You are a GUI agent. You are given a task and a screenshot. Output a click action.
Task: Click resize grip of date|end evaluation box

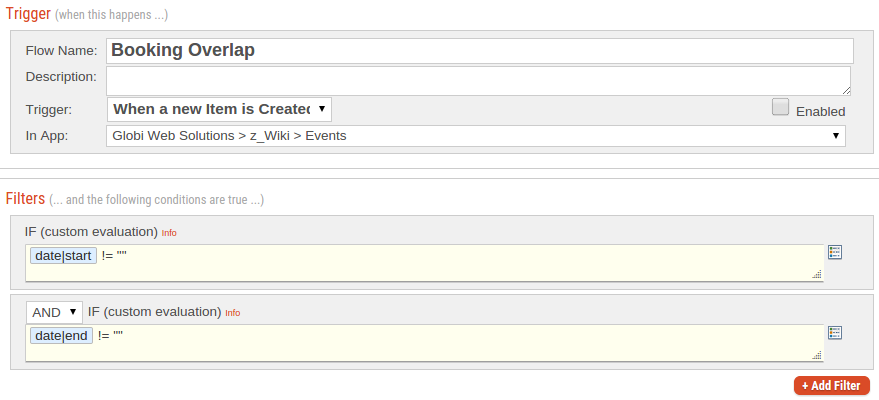tap(817, 355)
